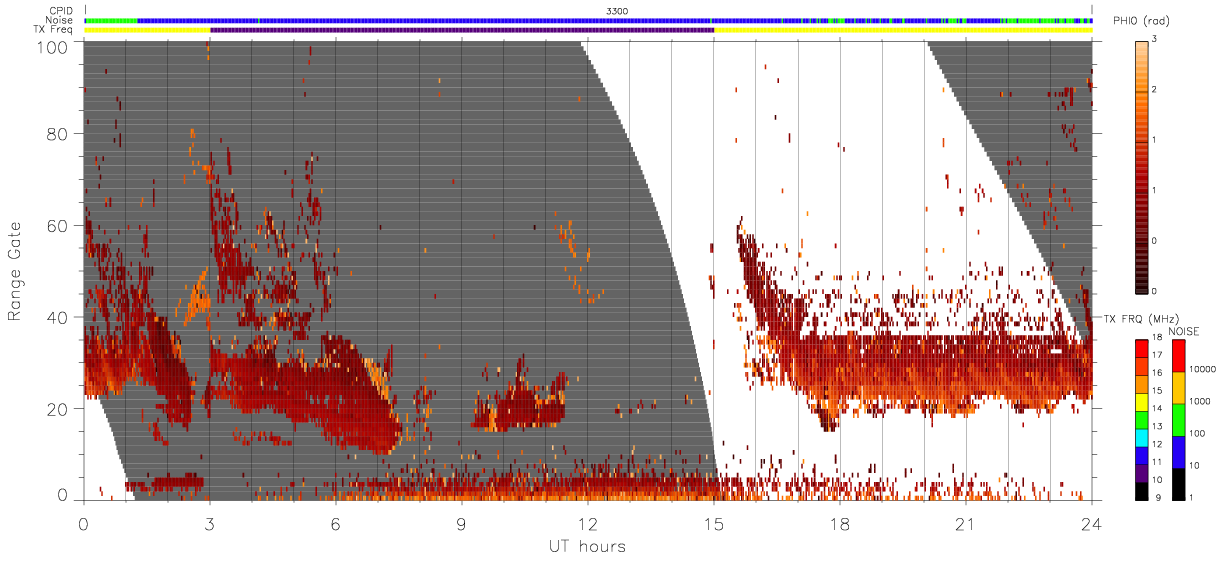Click the 20 tick label on Range Gate axis

tap(59, 408)
